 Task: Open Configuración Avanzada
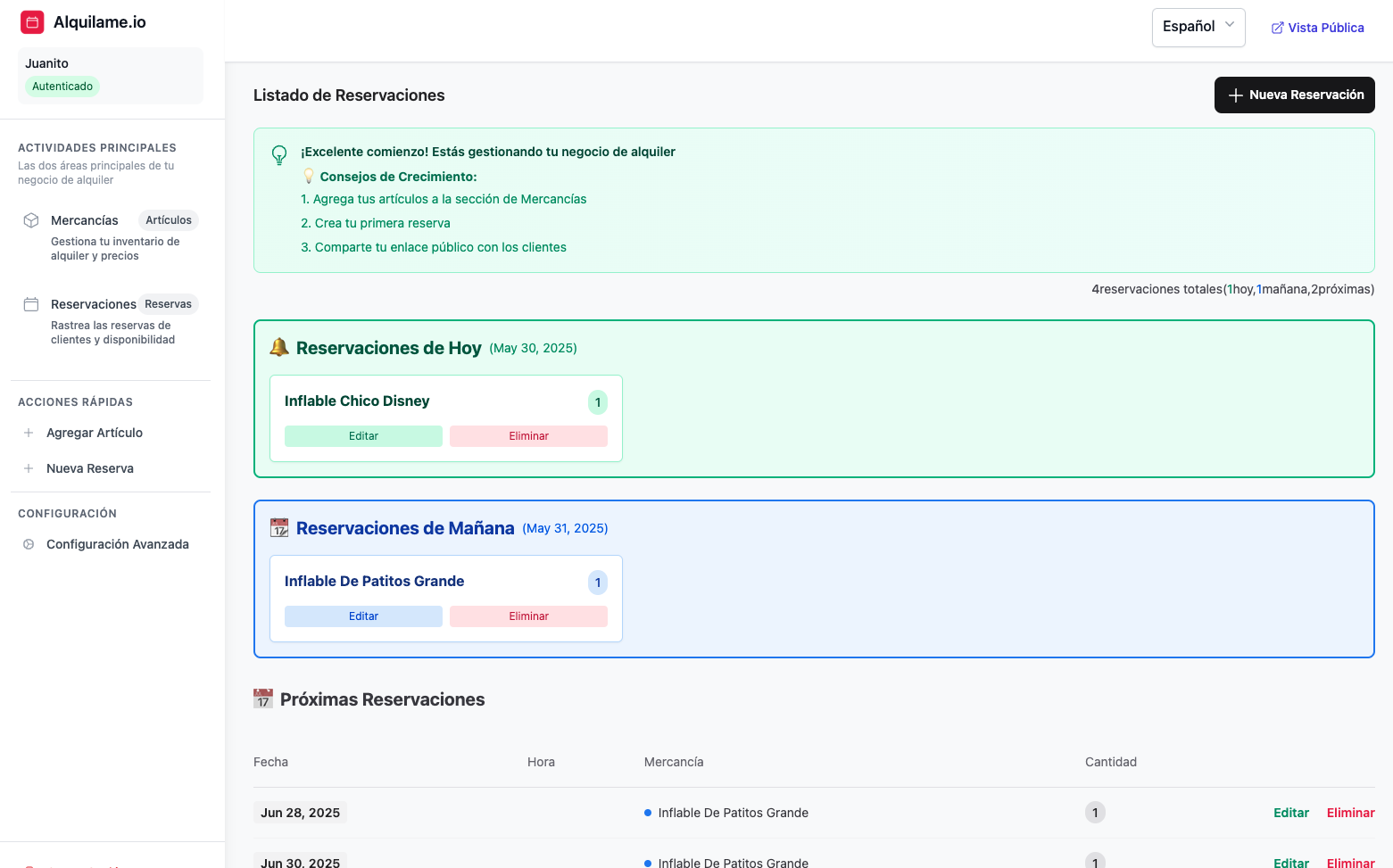tap(118, 544)
